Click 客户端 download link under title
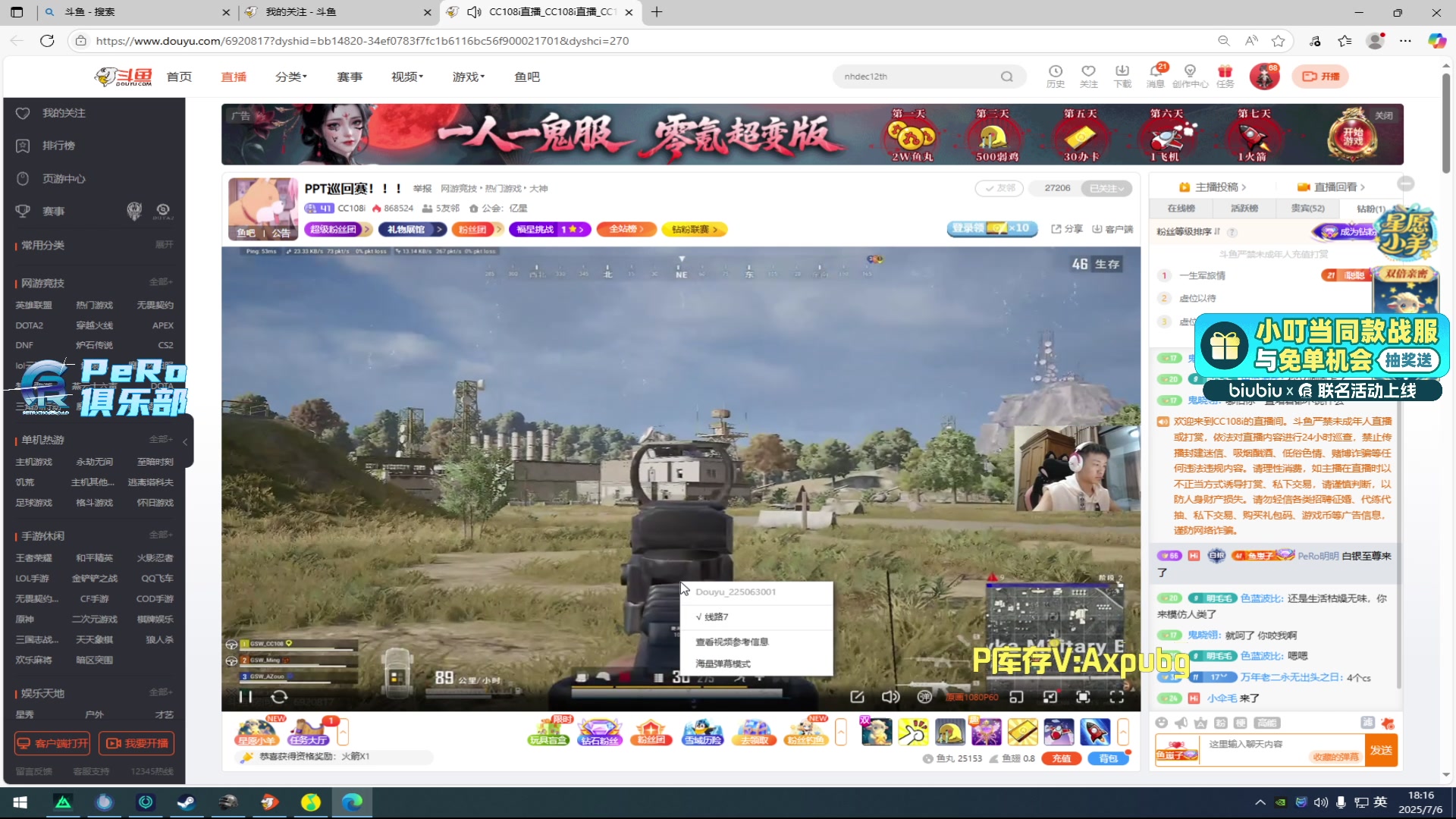The height and width of the screenshot is (819, 1456). point(1112,229)
